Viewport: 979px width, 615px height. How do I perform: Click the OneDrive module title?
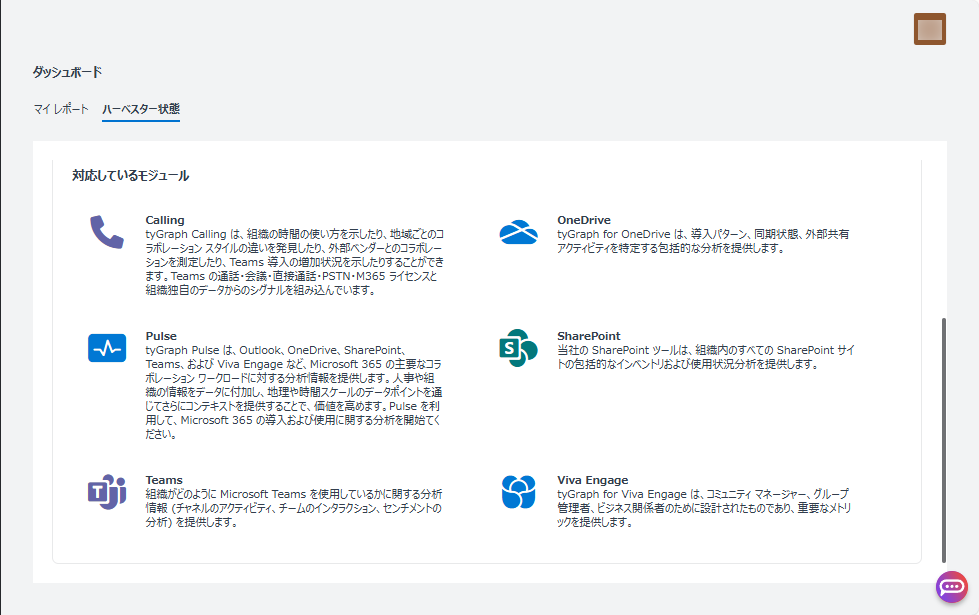click(x=584, y=220)
